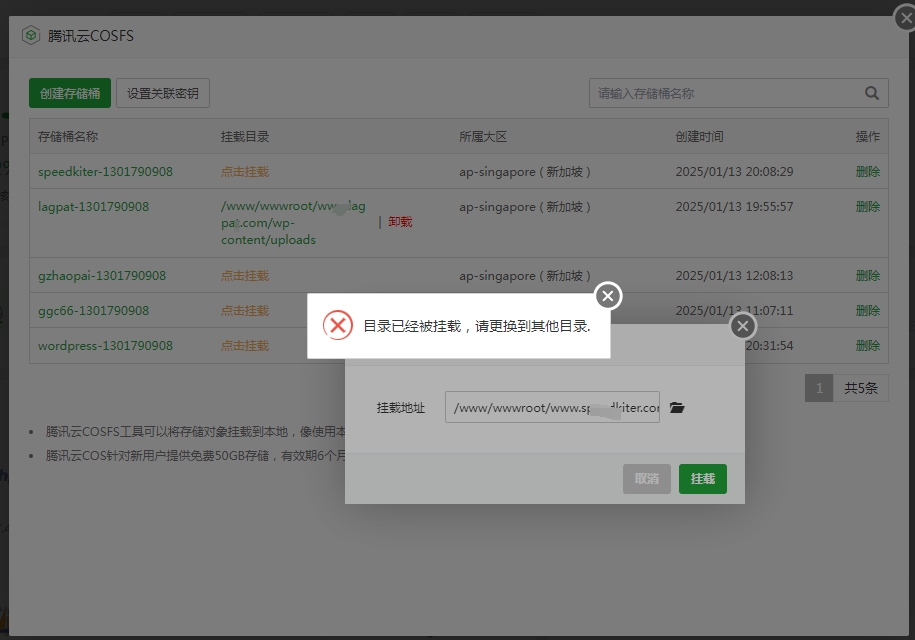The image size is (915, 640).
Task: Click the COSFS cube logo icon
Action: pos(31,36)
